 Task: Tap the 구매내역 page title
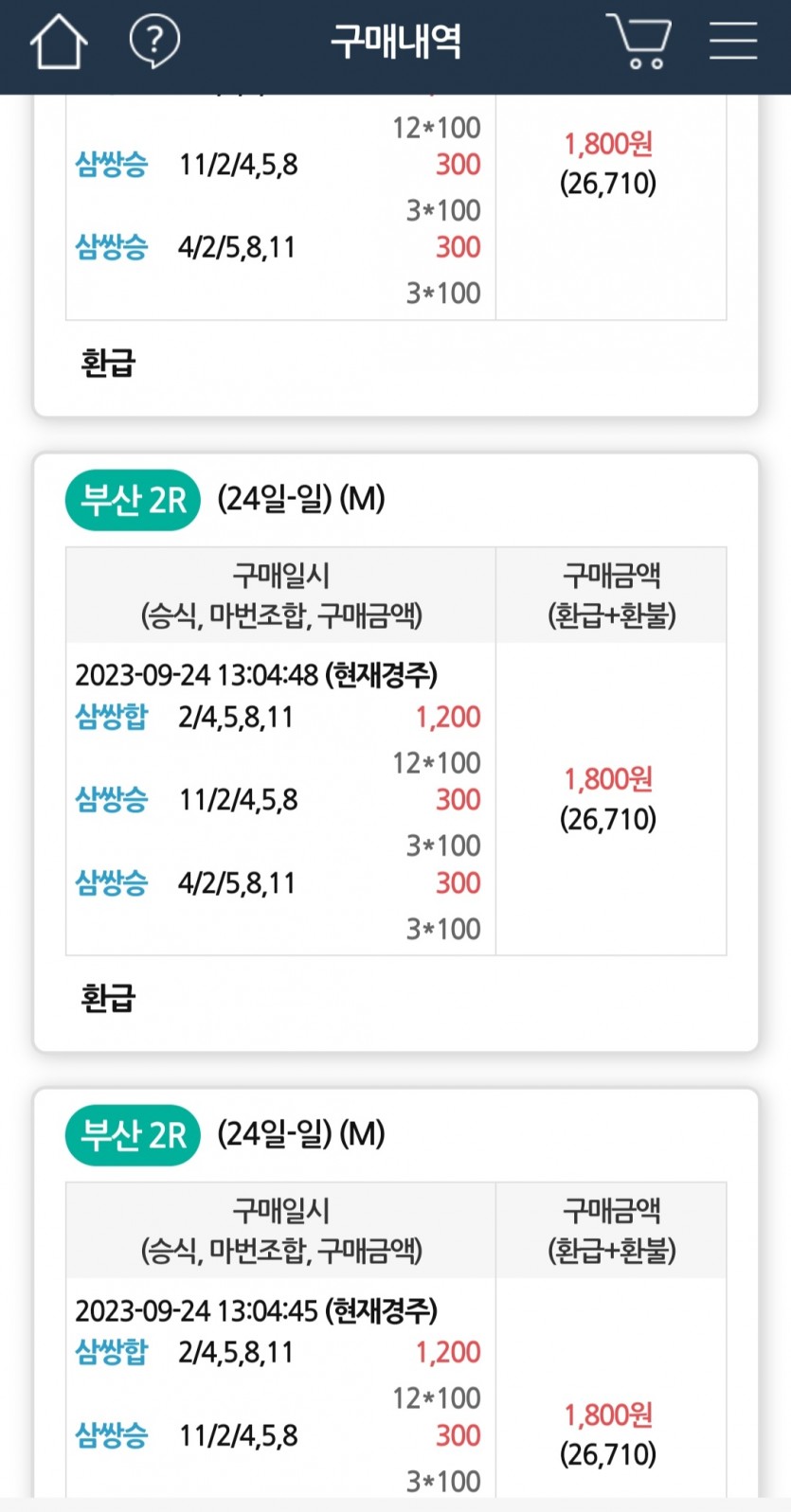[x=396, y=41]
